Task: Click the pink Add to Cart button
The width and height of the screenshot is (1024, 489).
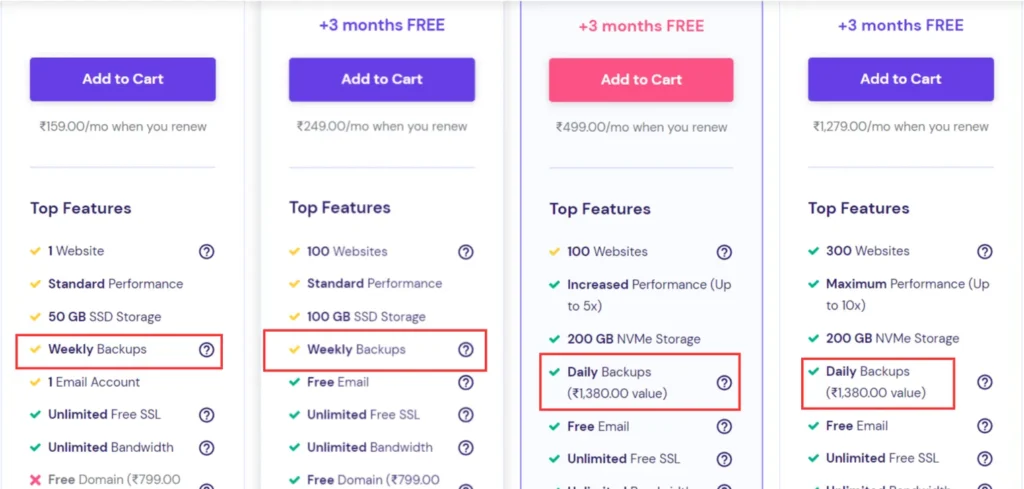Action: [641, 80]
